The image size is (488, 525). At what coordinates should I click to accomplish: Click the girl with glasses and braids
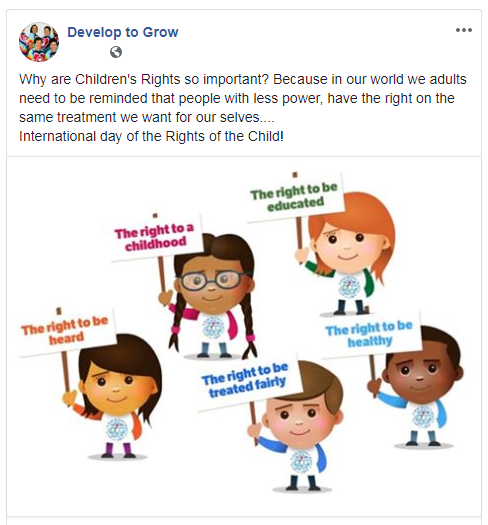tap(211, 296)
